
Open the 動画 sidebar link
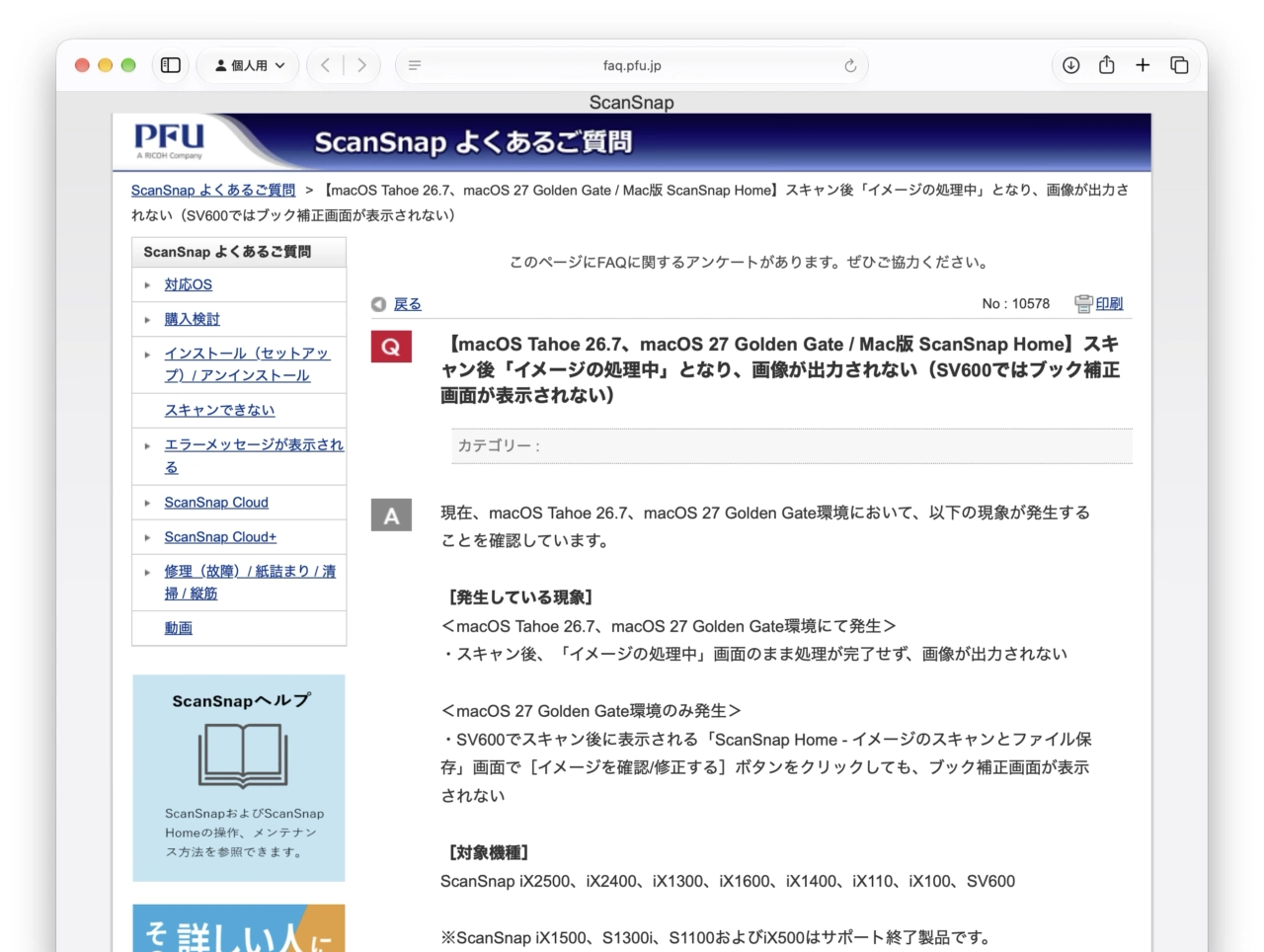tap(178, 628)
